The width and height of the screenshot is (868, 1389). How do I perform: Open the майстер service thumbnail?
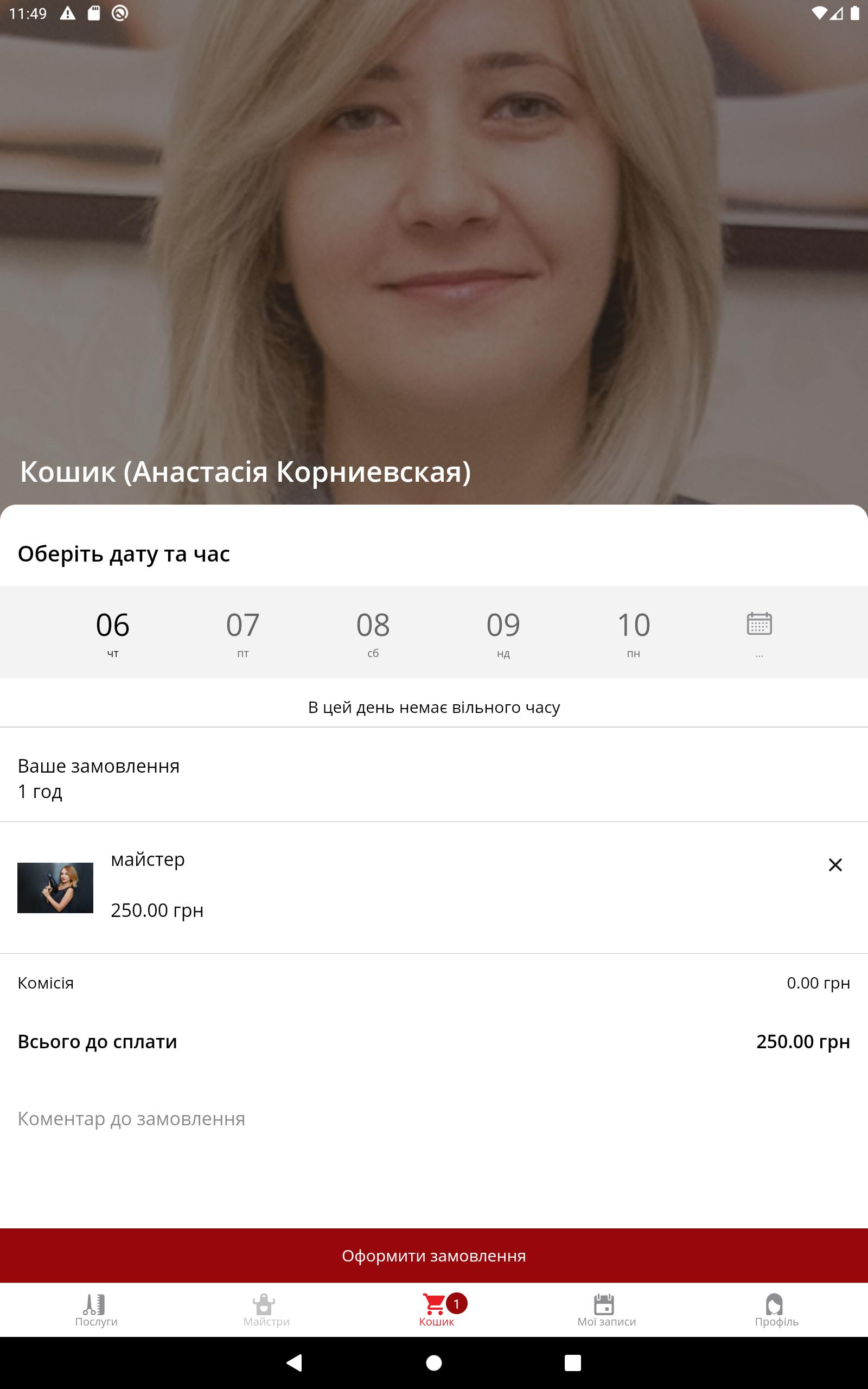55,887
